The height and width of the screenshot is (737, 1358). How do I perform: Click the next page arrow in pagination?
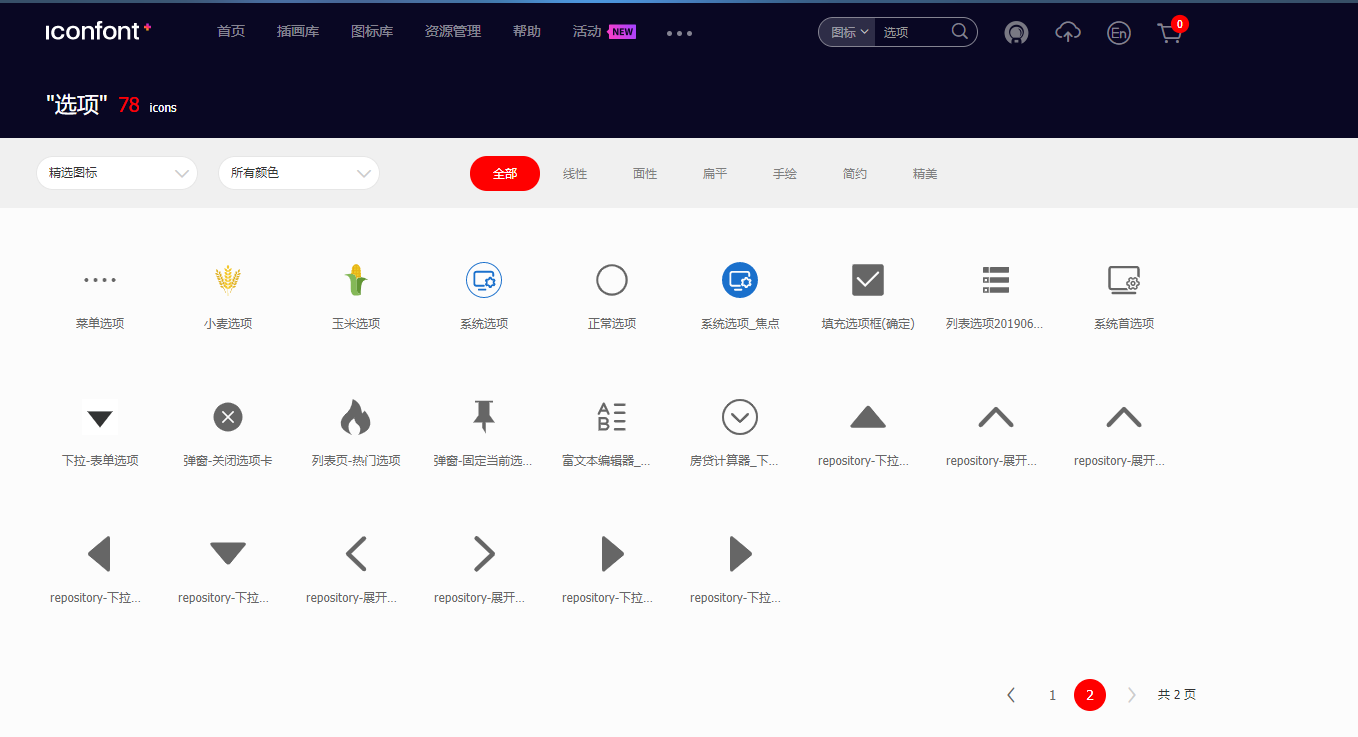click(1131, 695)
